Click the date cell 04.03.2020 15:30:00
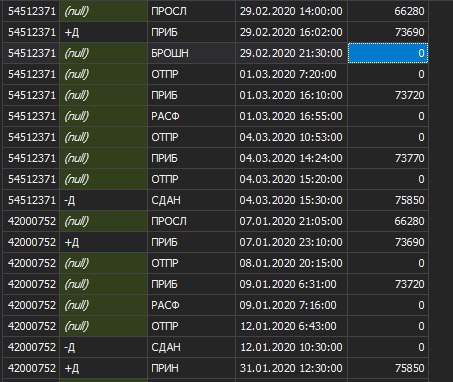Viewport: 453px width, 382px height. pos(291,200)
